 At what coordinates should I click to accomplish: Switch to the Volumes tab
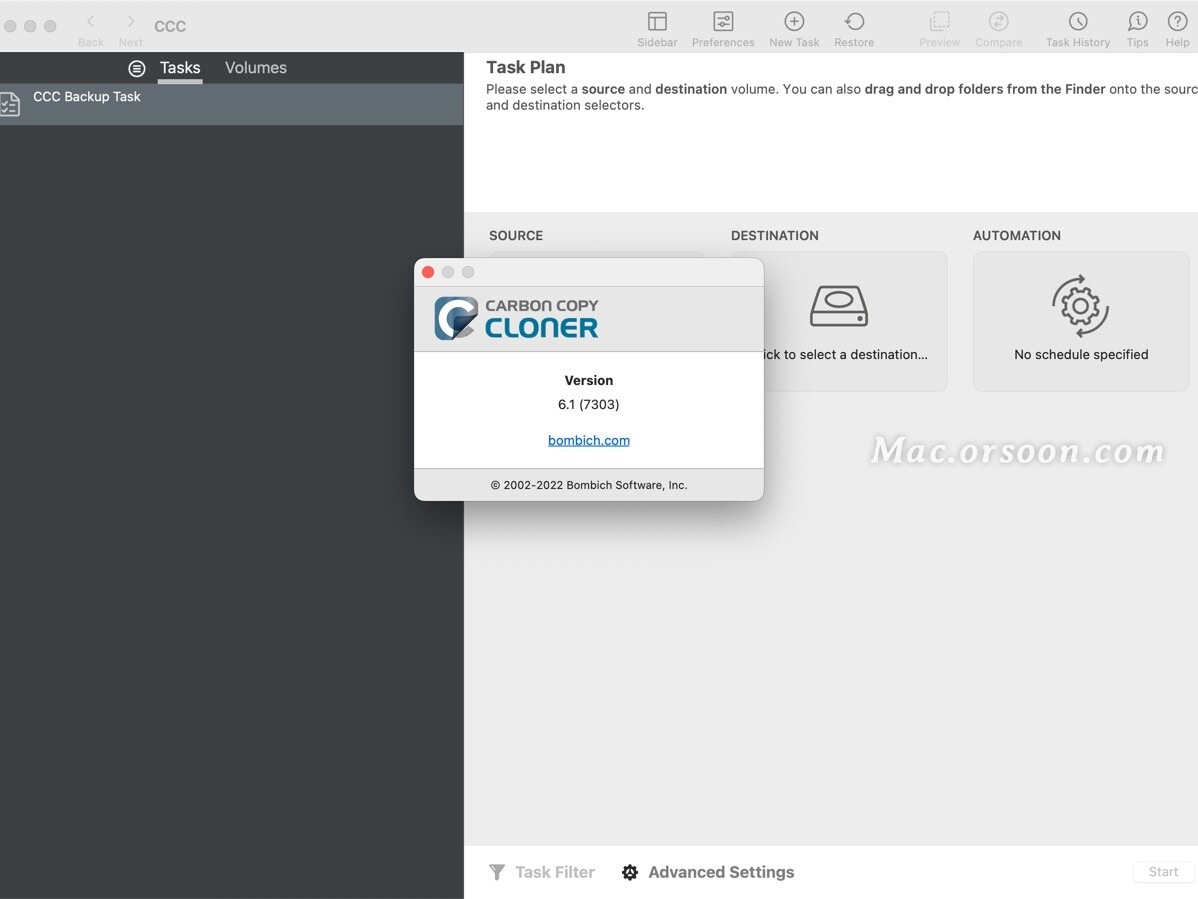tap(255, 67)
